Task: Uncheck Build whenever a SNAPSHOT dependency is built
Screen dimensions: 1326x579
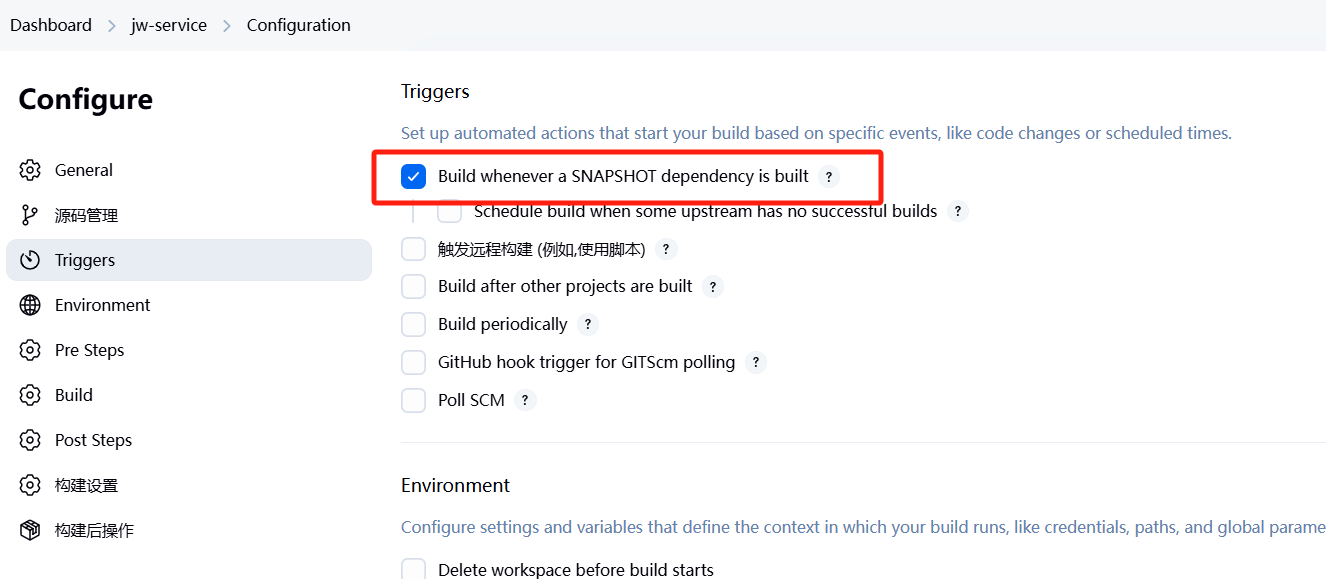Action: (x=414, y=177)
